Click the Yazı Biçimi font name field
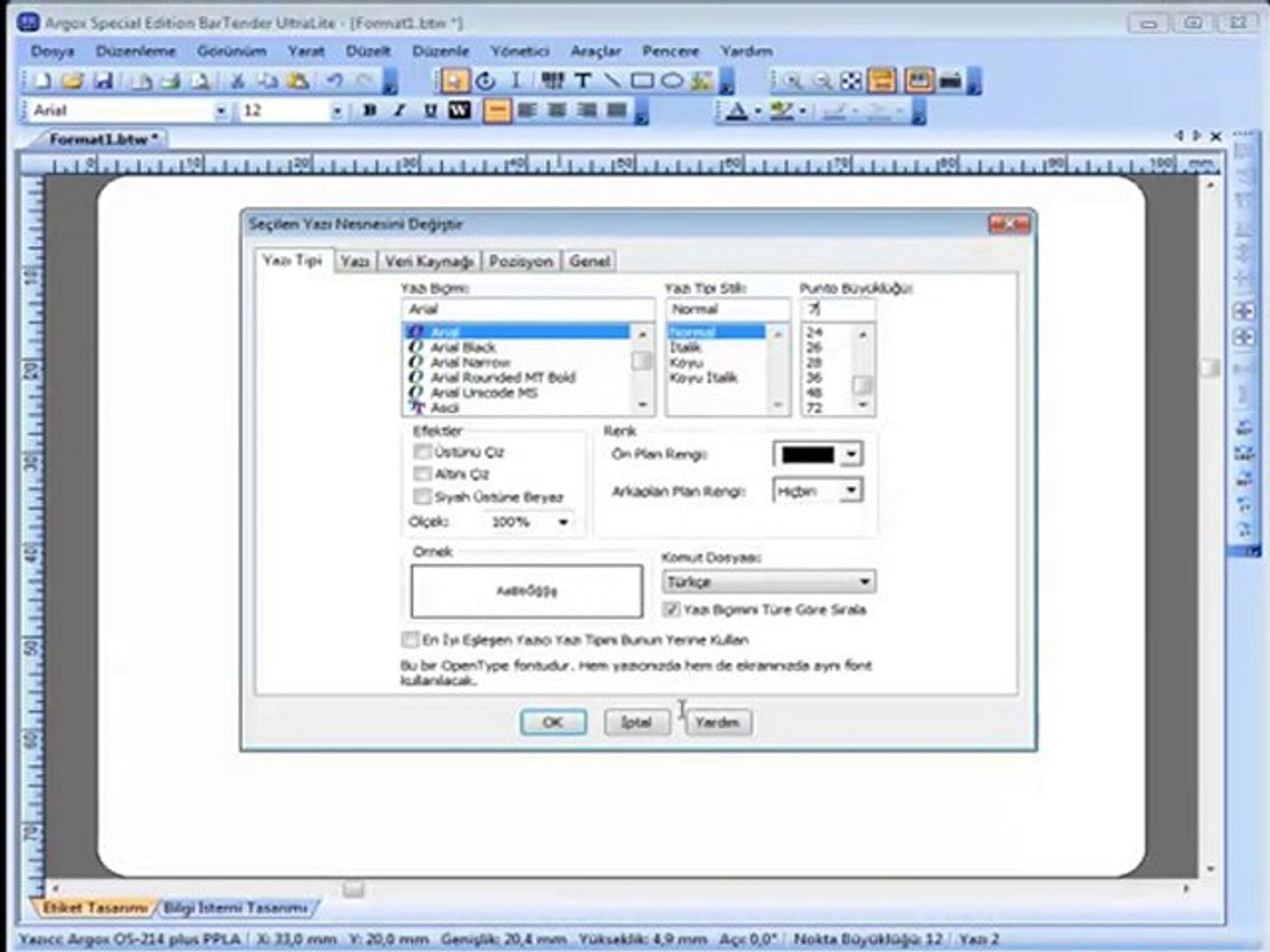1270x952 pixels. click(x=527, y=309)
